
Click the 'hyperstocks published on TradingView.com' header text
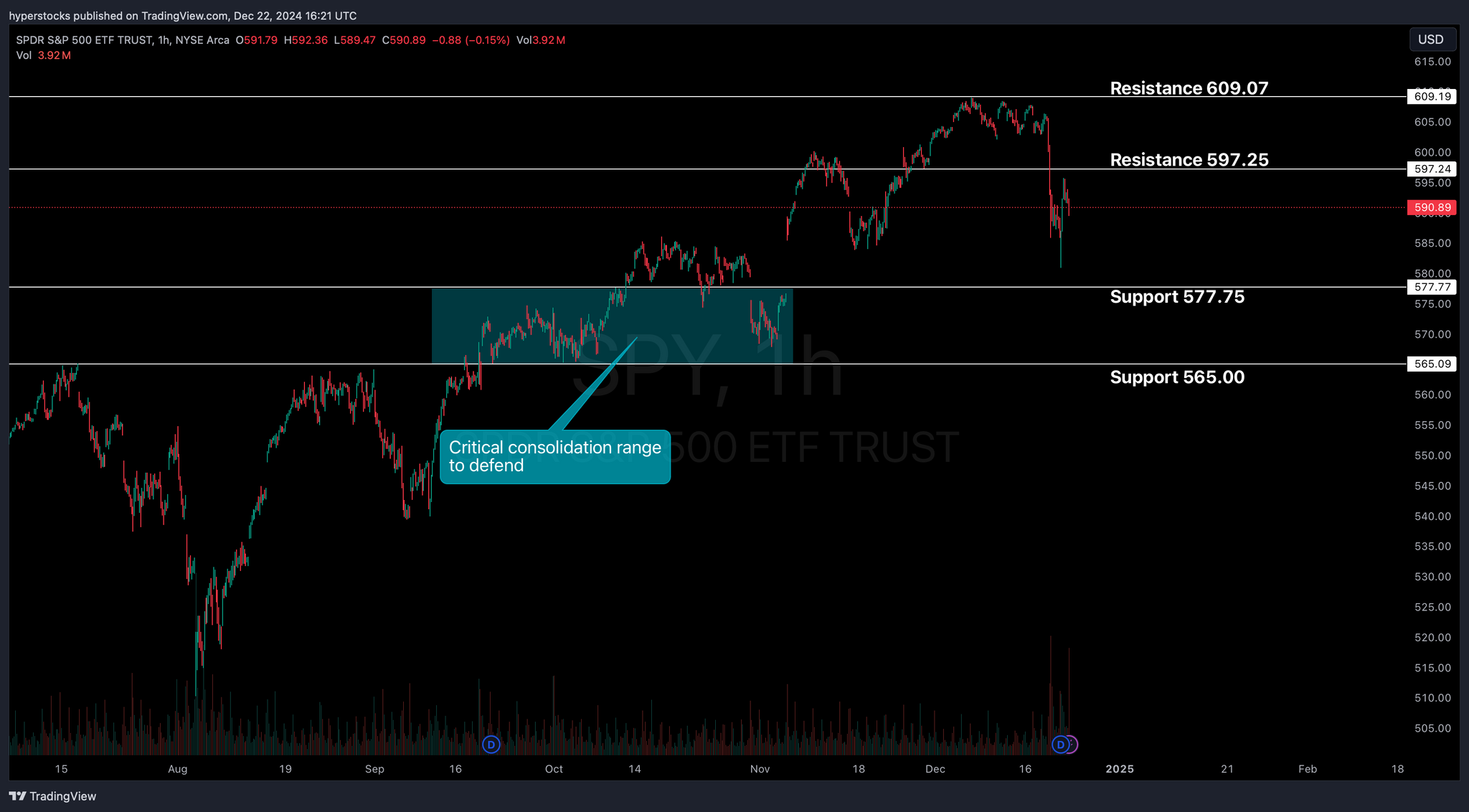coord(118,16)
